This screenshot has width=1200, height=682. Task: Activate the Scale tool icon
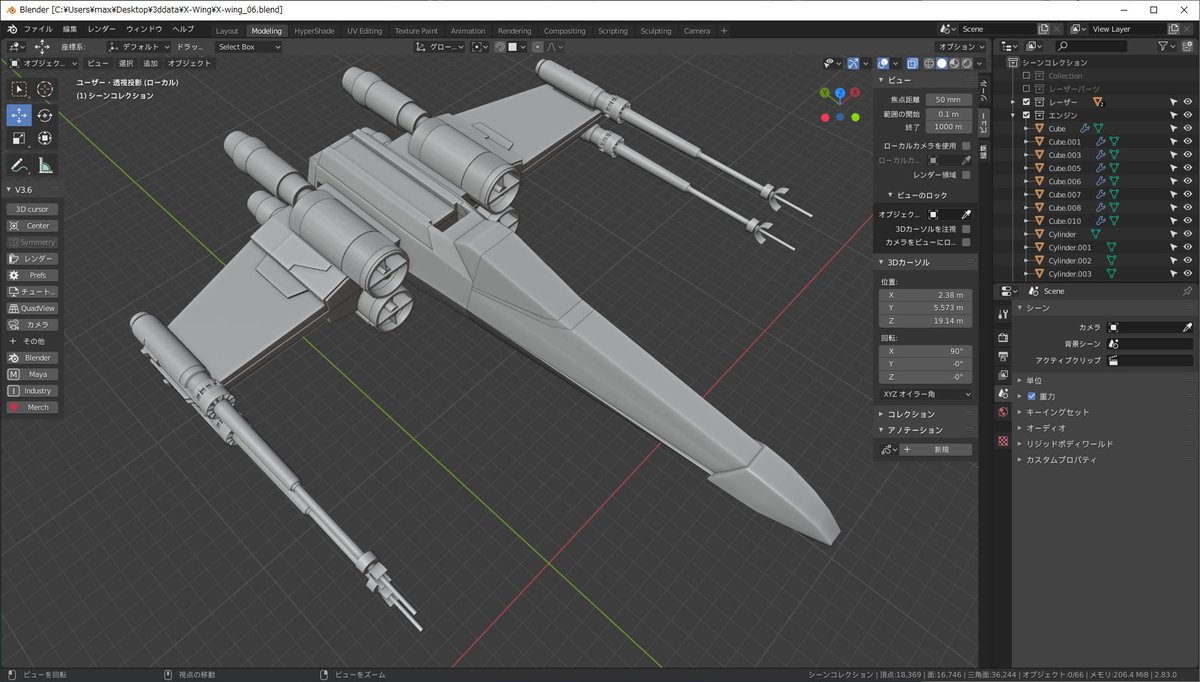tap(19, 138)
